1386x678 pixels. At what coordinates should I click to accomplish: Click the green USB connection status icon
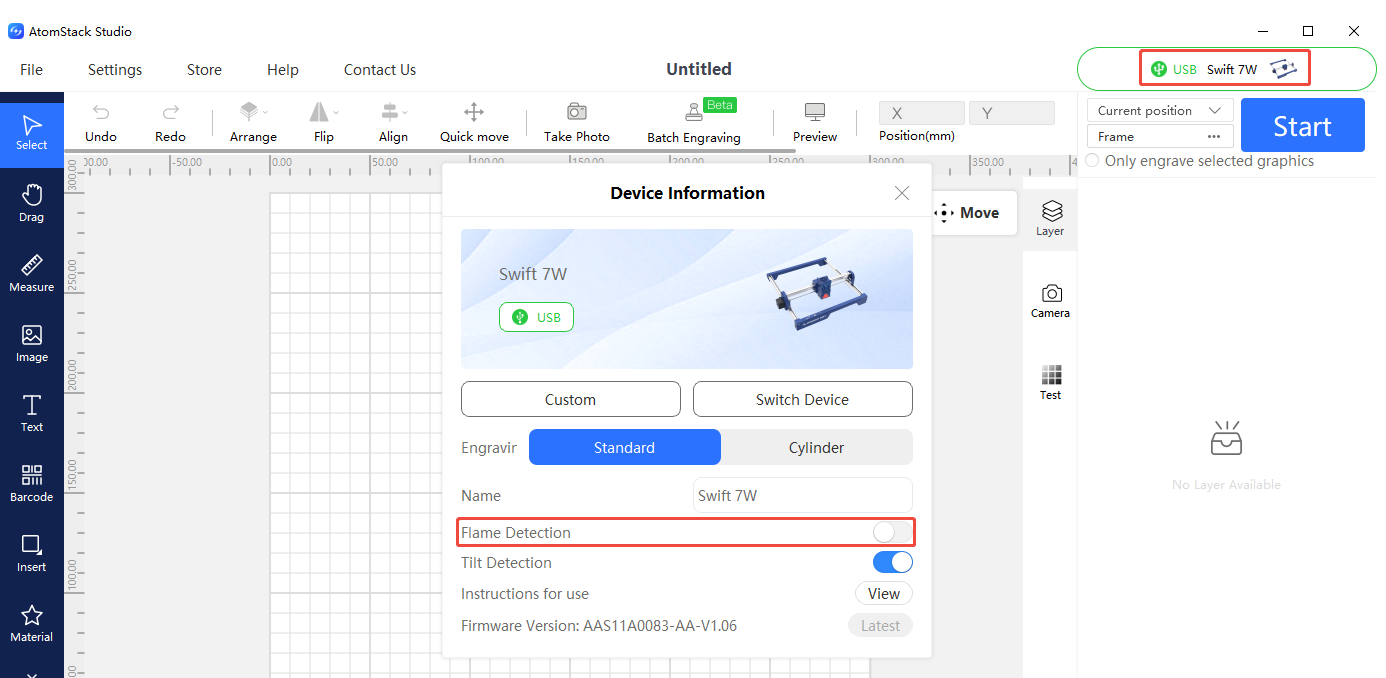pyautogui.click(x=1159, y=69)
